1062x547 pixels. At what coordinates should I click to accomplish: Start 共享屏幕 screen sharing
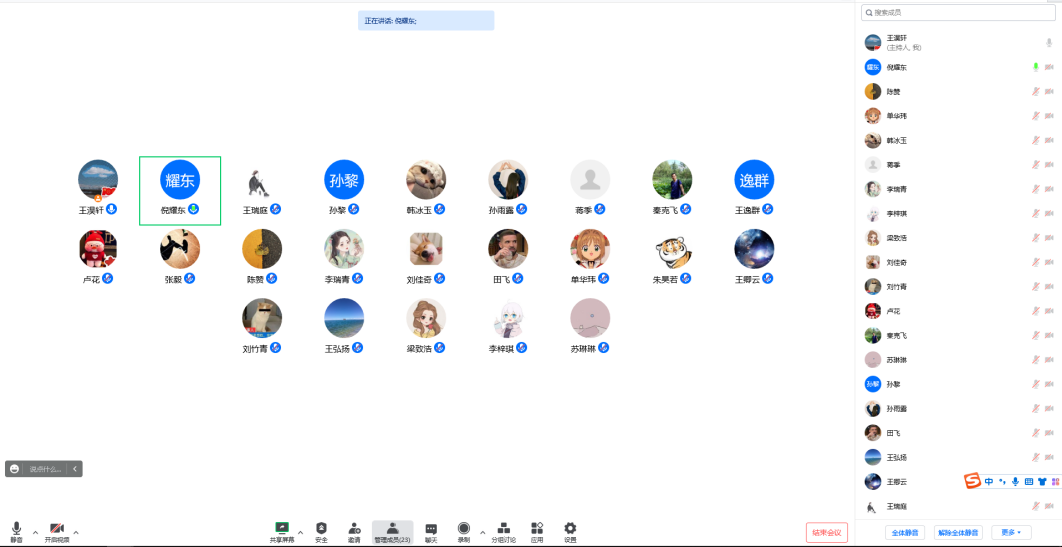click(x=282, y=528)
